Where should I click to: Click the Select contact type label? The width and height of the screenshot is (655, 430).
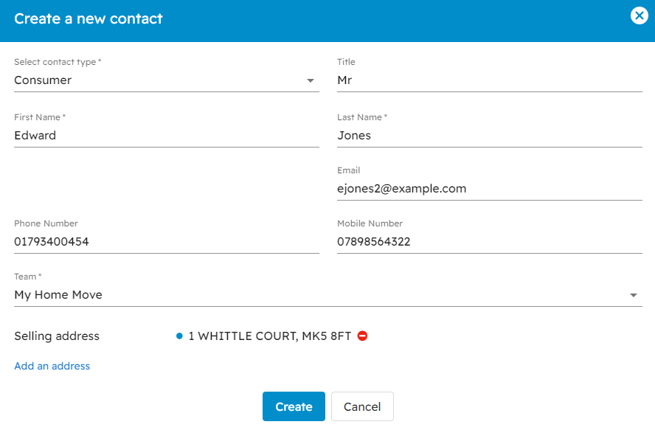pyautogui.click(x=57, y=62)
